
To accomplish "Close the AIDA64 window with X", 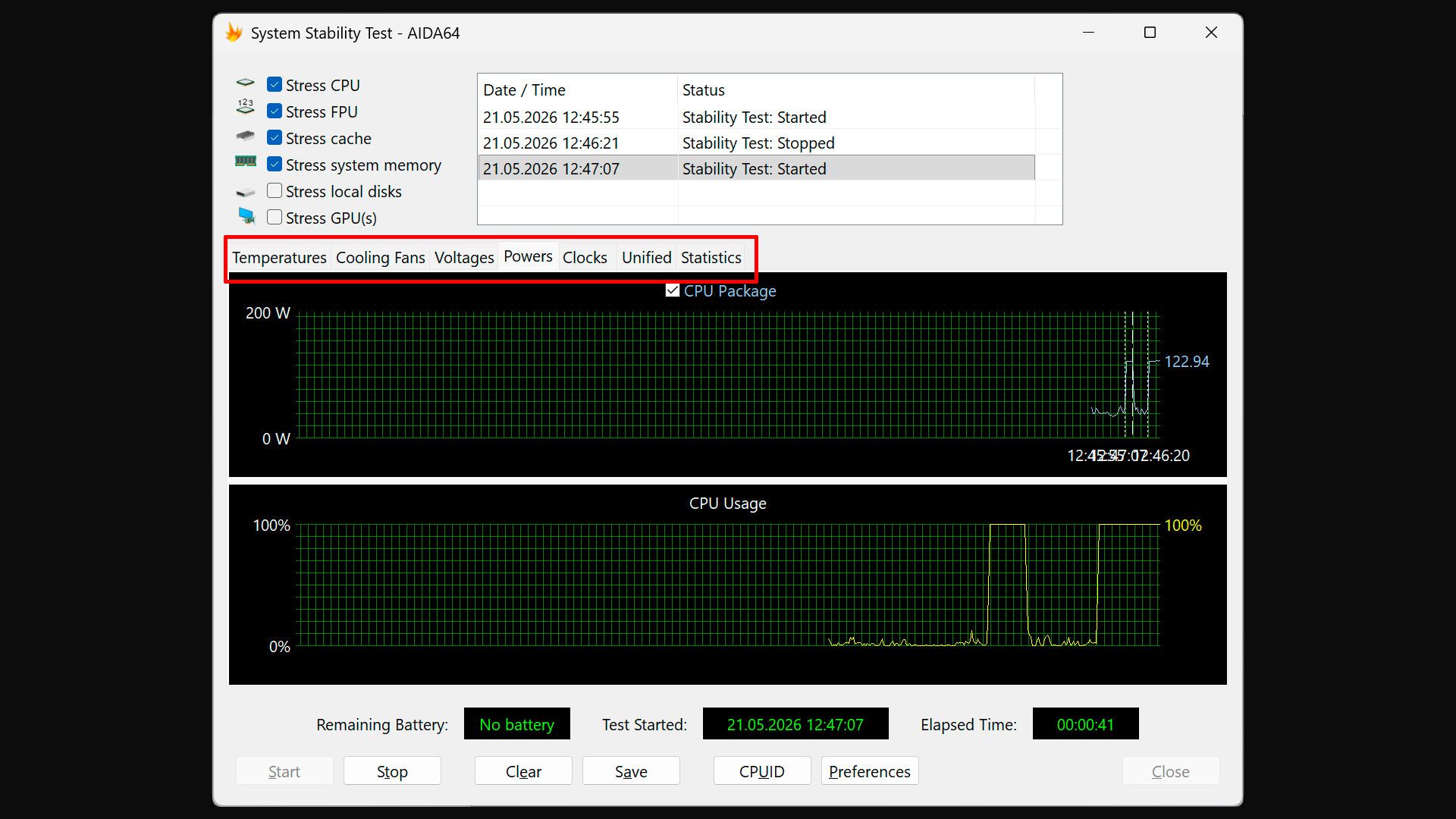I will point(1211,33).
